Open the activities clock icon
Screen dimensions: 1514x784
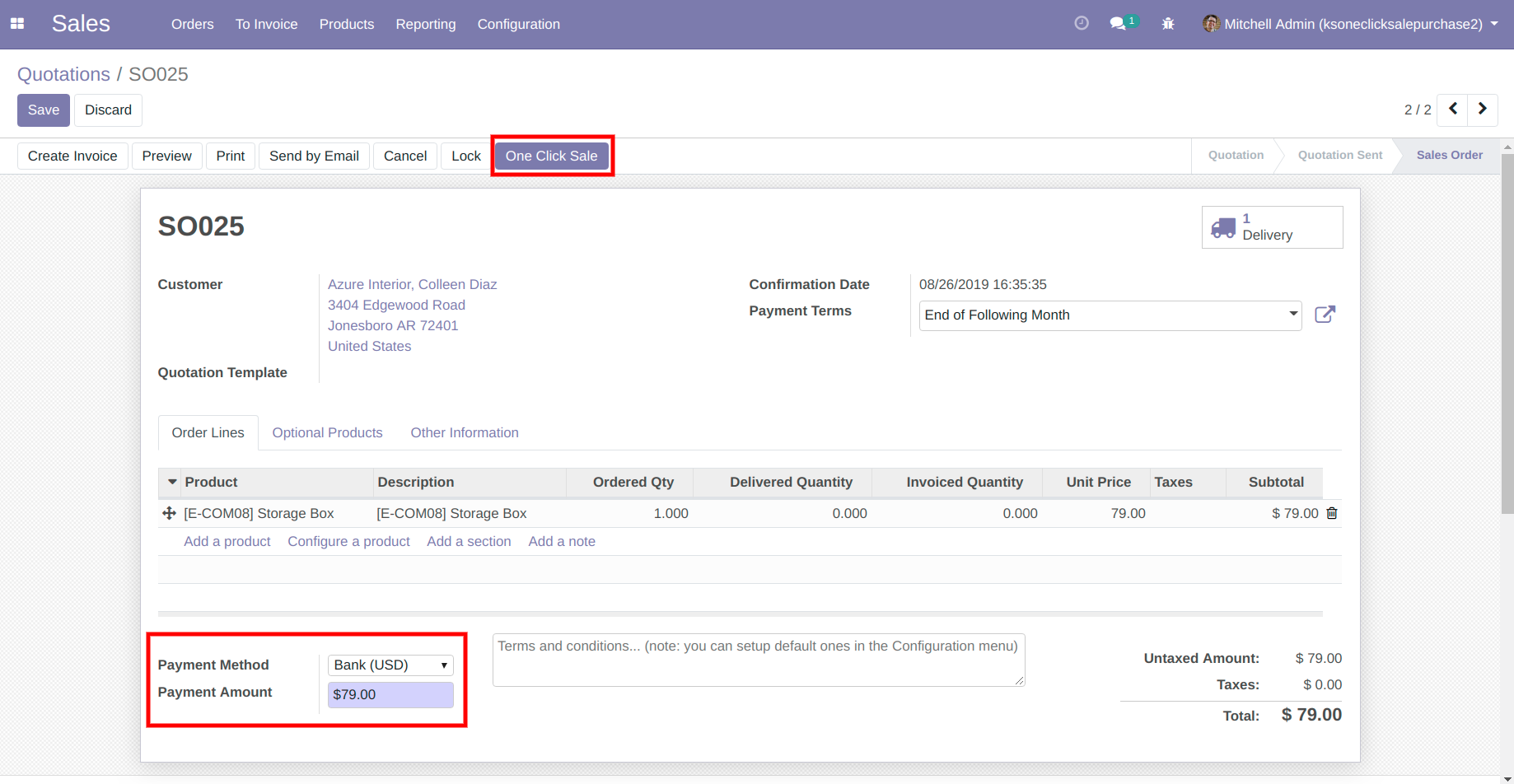click(x=1082, y=24)
